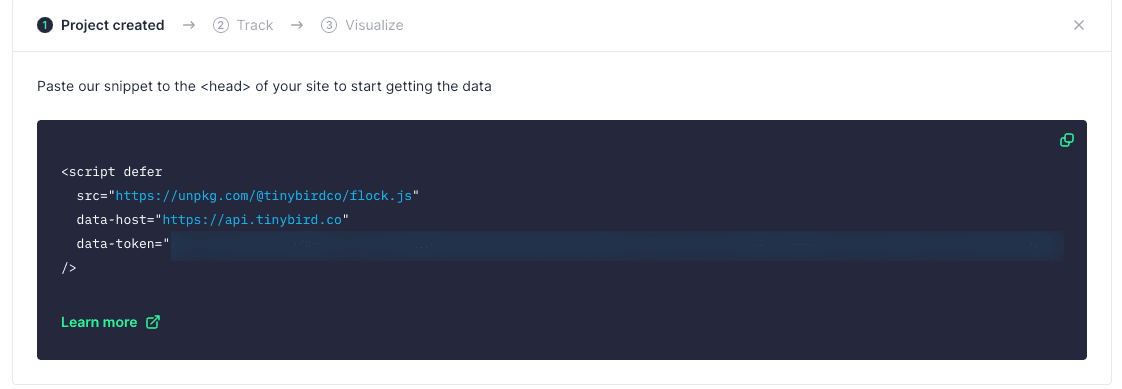Dismiss the onboarding panel with the X
1122x389 pixels.
click(1079, 25)
